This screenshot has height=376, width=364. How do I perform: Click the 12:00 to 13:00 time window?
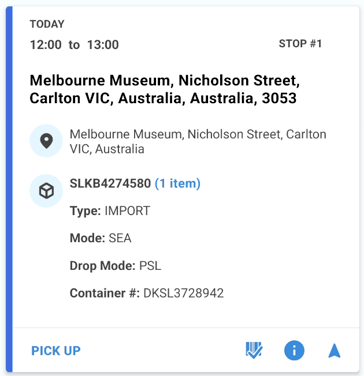(74, 45)
